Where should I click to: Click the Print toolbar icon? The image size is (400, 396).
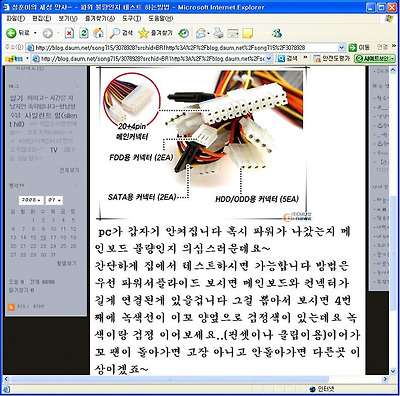point(219,33)
